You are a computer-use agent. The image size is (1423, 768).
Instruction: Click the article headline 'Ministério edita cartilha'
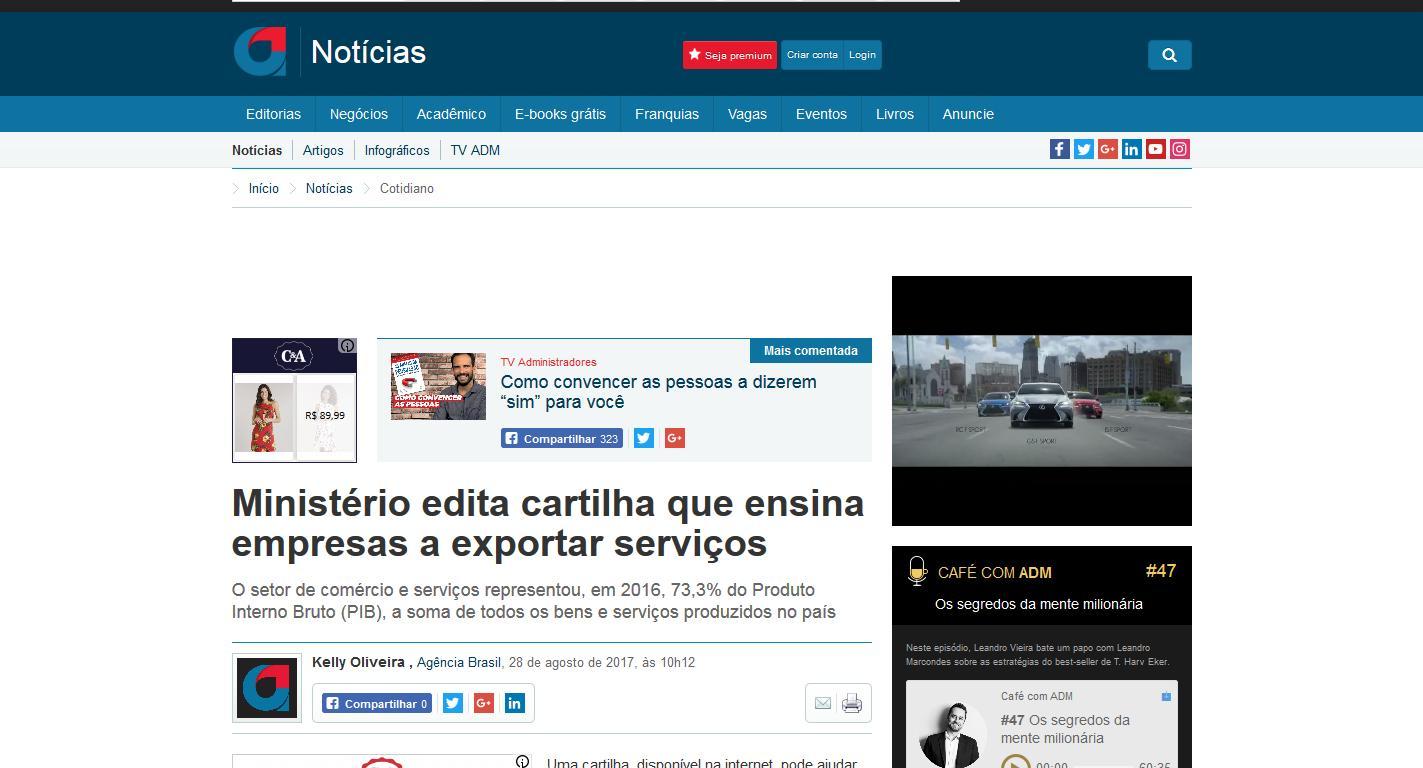548,523
